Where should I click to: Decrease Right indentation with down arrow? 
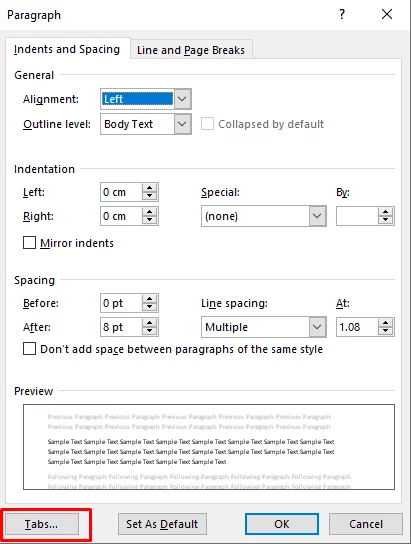click(x=149, y=220)
